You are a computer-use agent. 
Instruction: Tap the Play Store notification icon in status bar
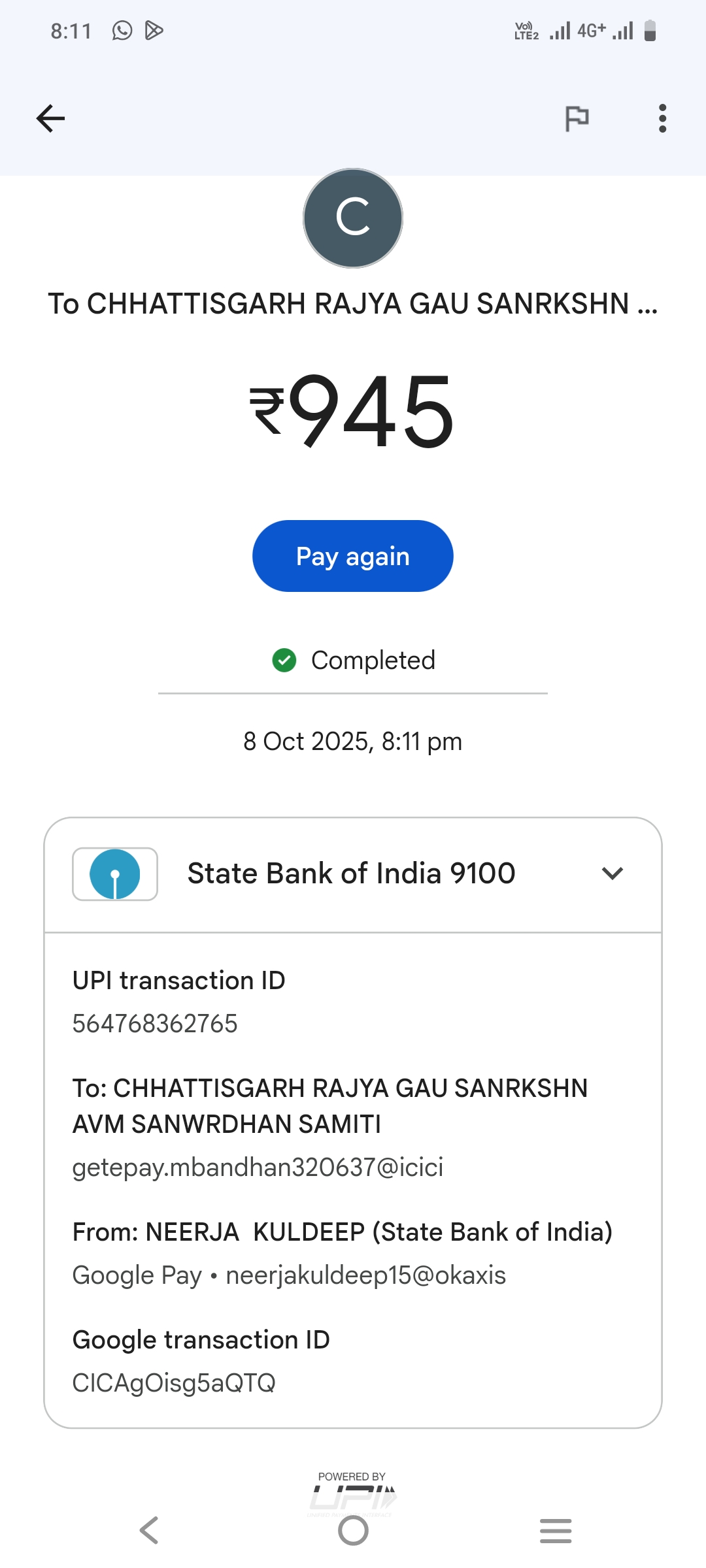[154, 30]
